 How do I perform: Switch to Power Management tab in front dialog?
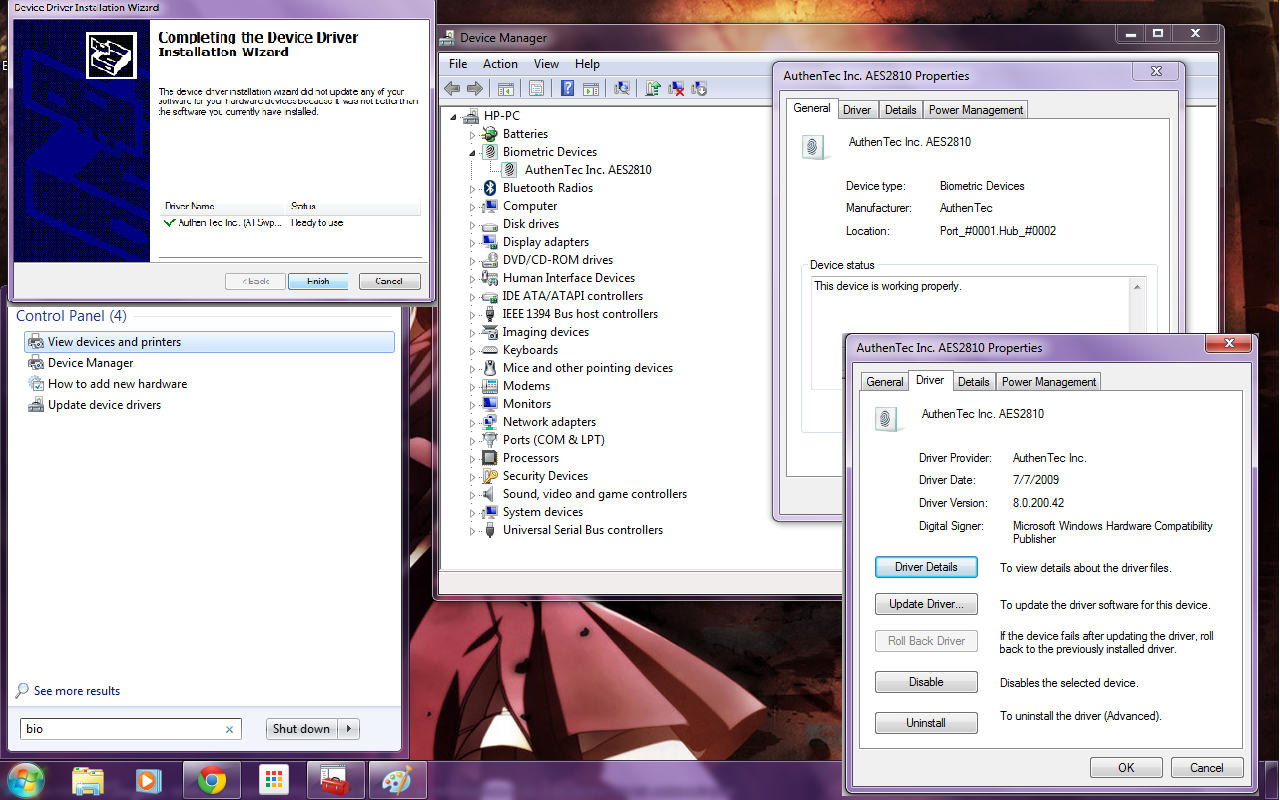point(1049,382)
